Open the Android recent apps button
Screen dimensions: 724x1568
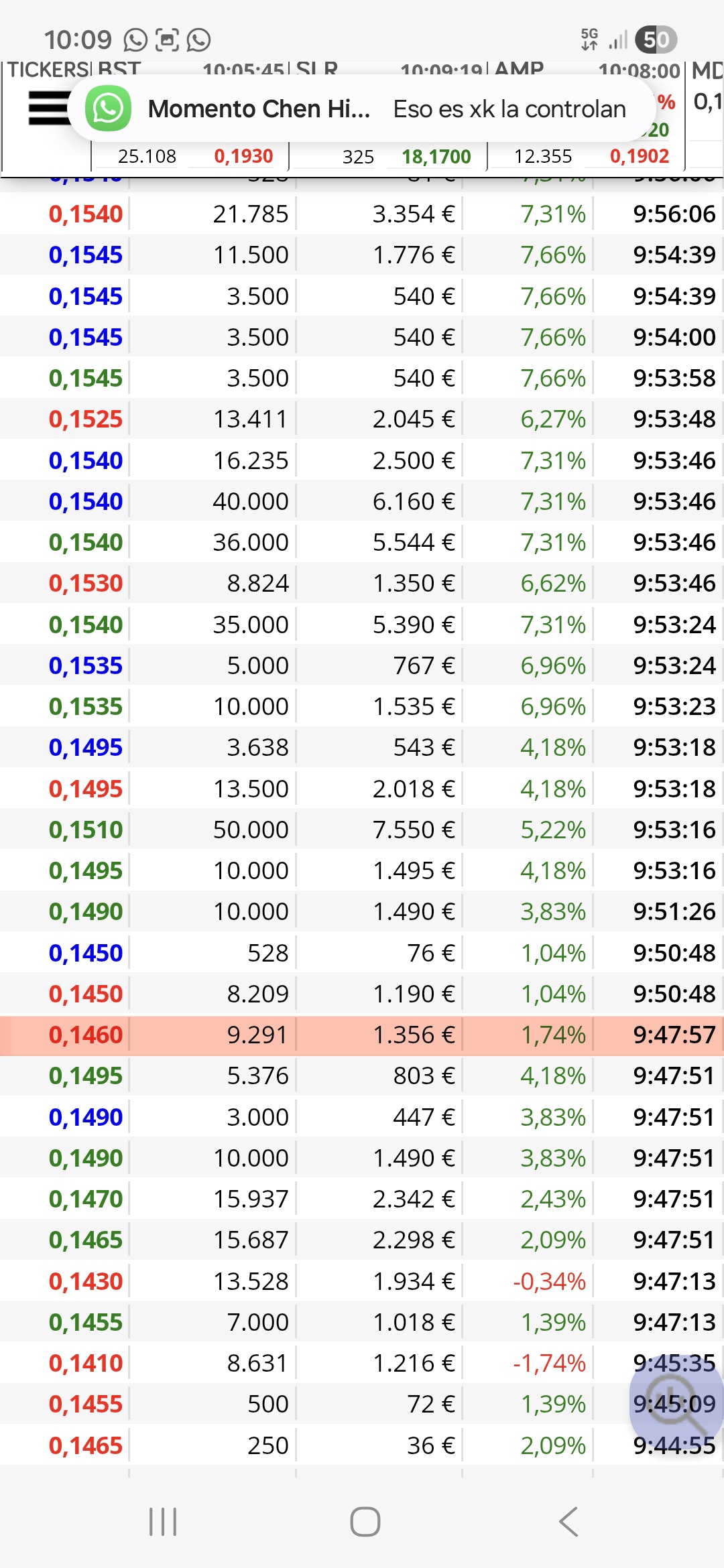(x=163, y=1521)
